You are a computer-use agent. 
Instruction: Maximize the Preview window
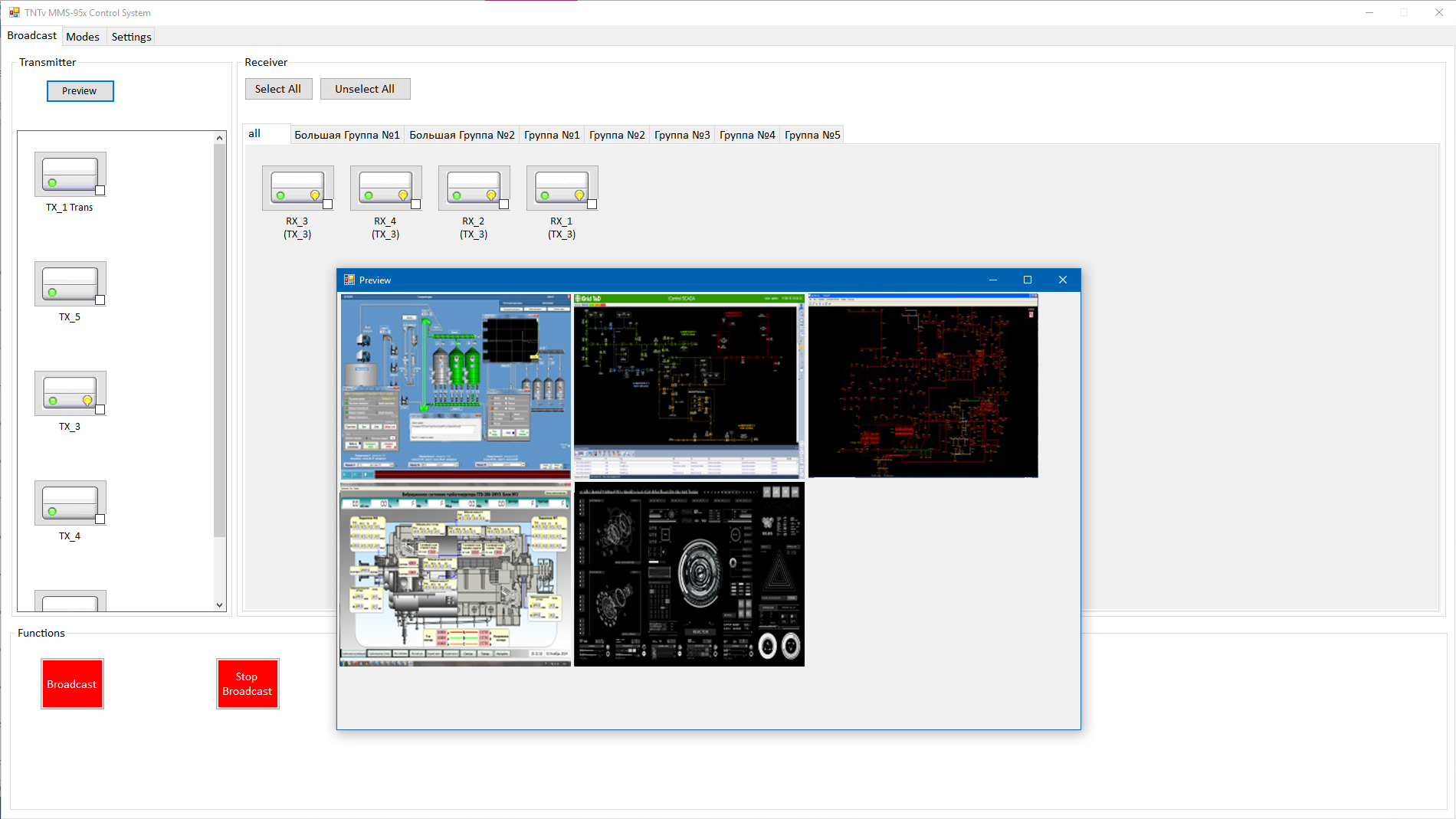[x=1028, y=280]
